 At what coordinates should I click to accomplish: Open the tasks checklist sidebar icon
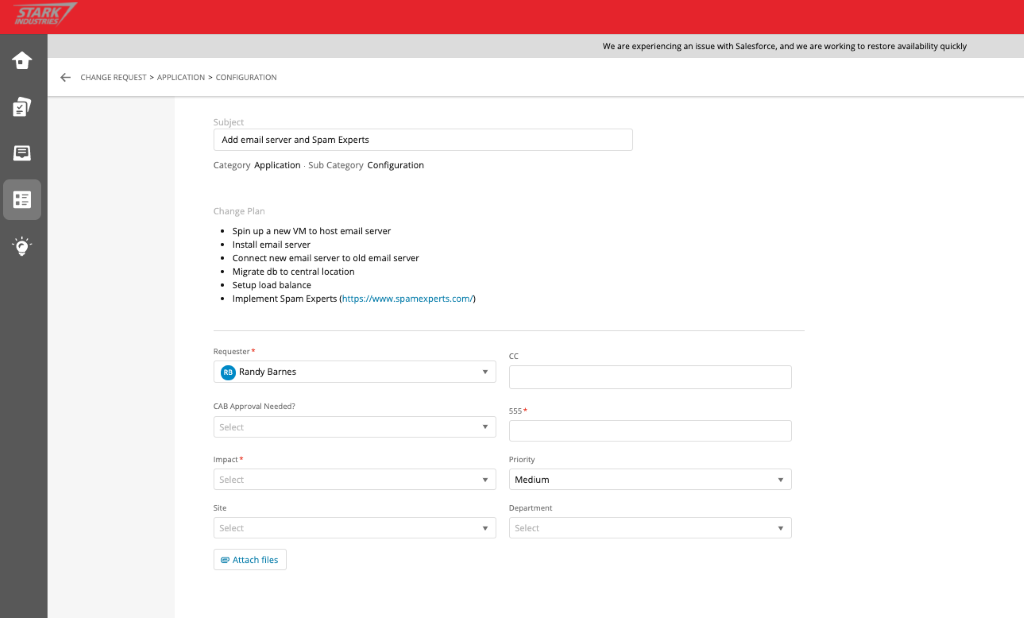pos(22,107)
